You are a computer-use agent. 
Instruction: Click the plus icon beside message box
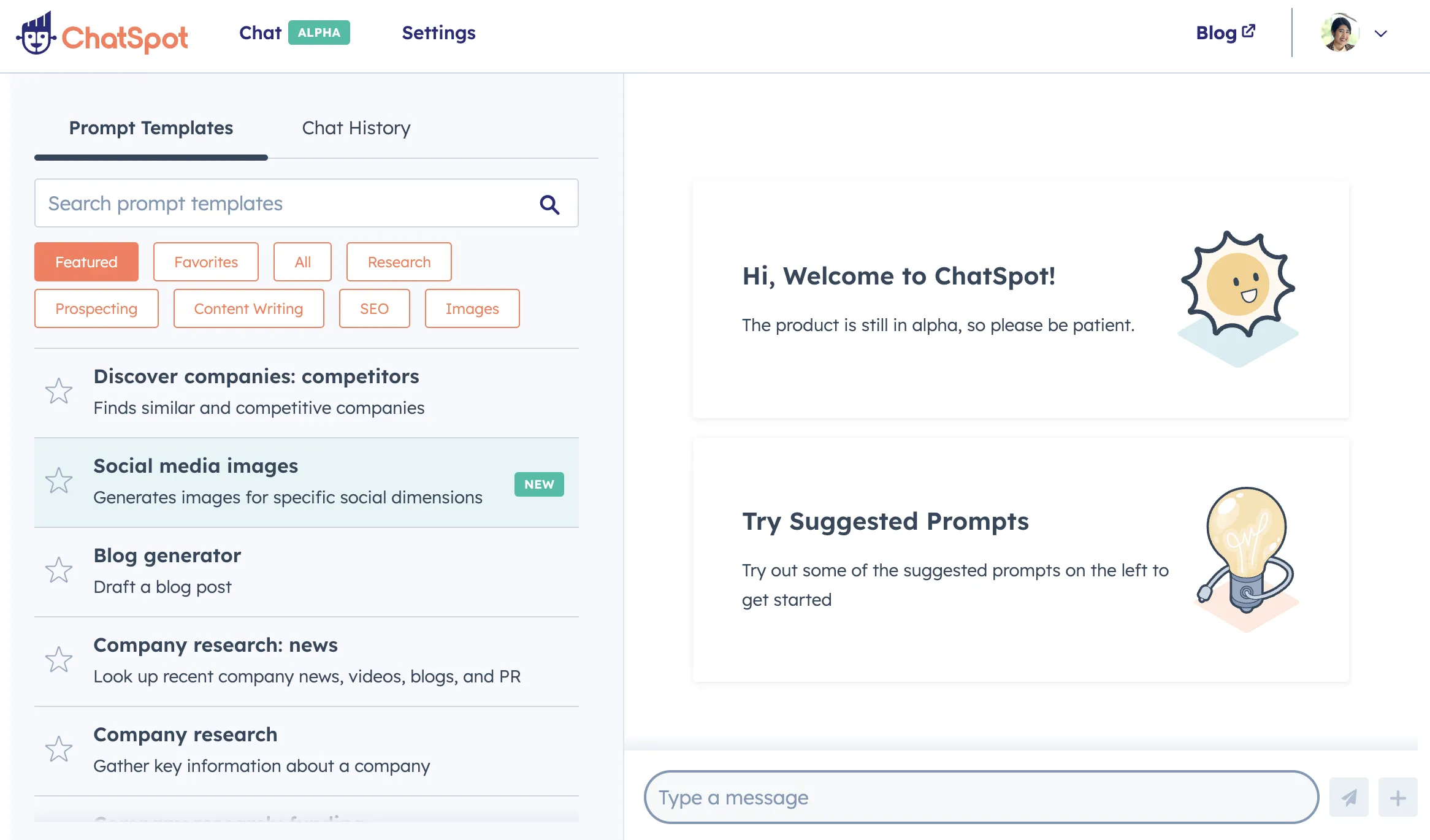(1397, 797)
